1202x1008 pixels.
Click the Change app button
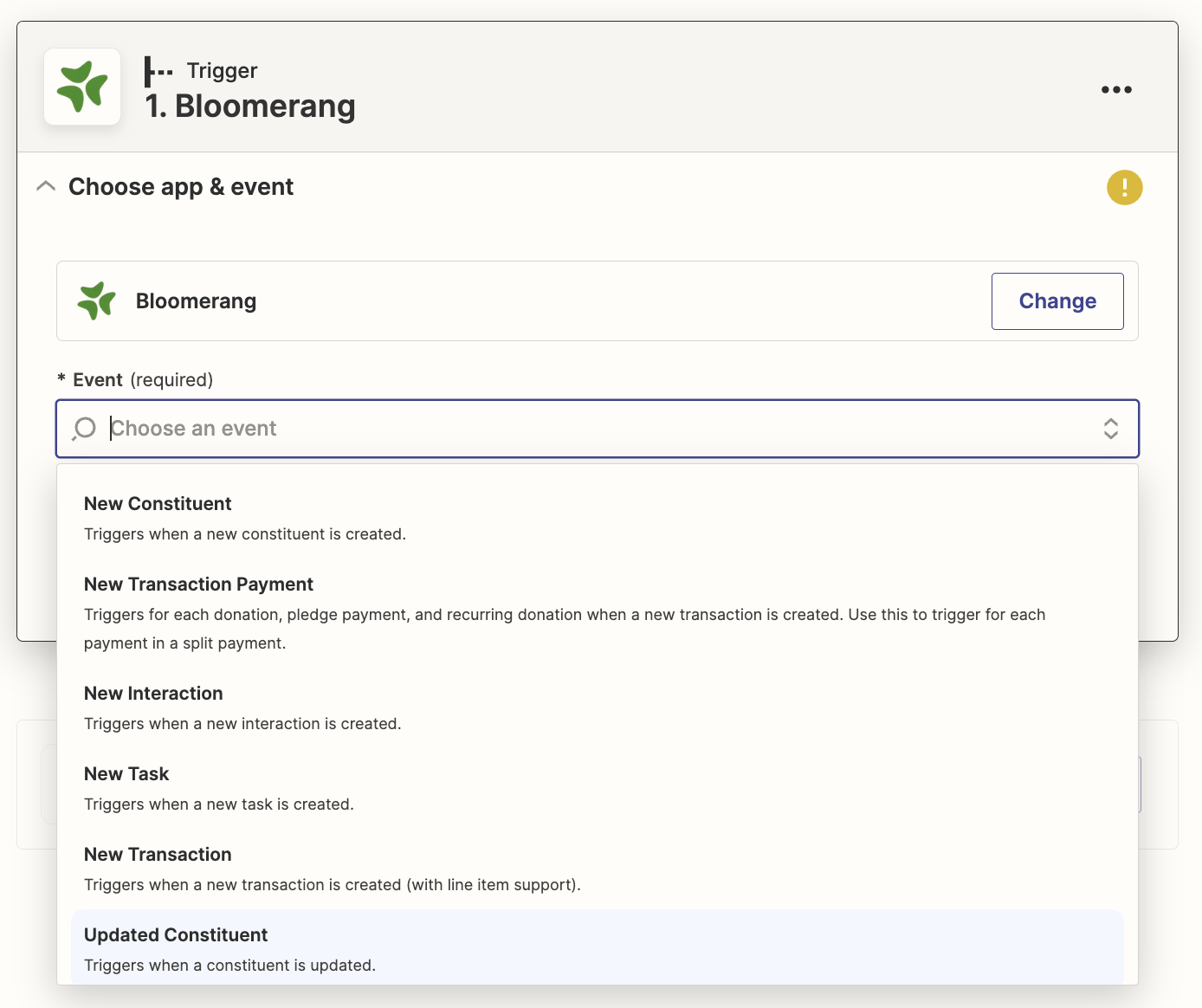1057,301
